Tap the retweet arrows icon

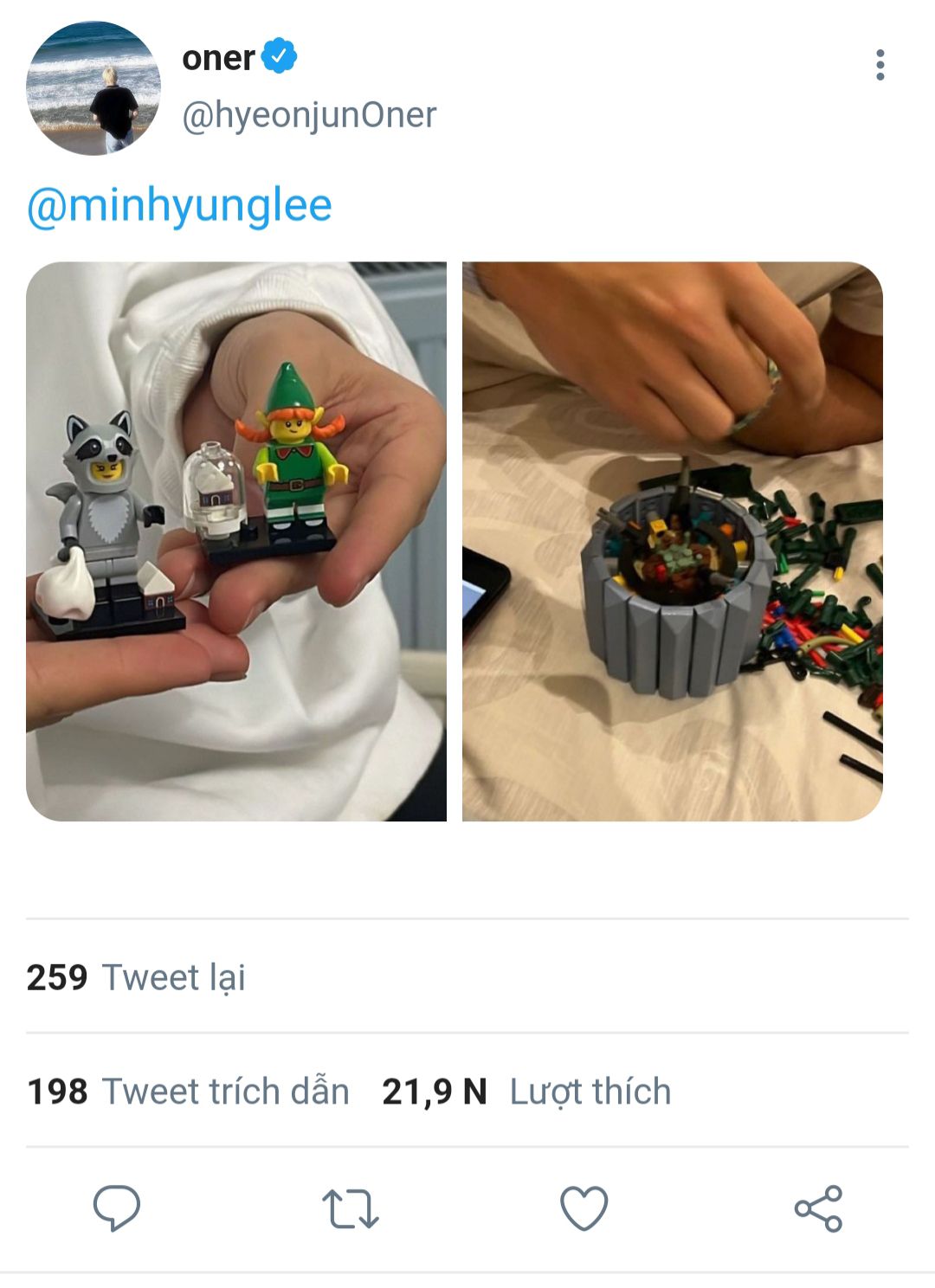(350, 1208)
